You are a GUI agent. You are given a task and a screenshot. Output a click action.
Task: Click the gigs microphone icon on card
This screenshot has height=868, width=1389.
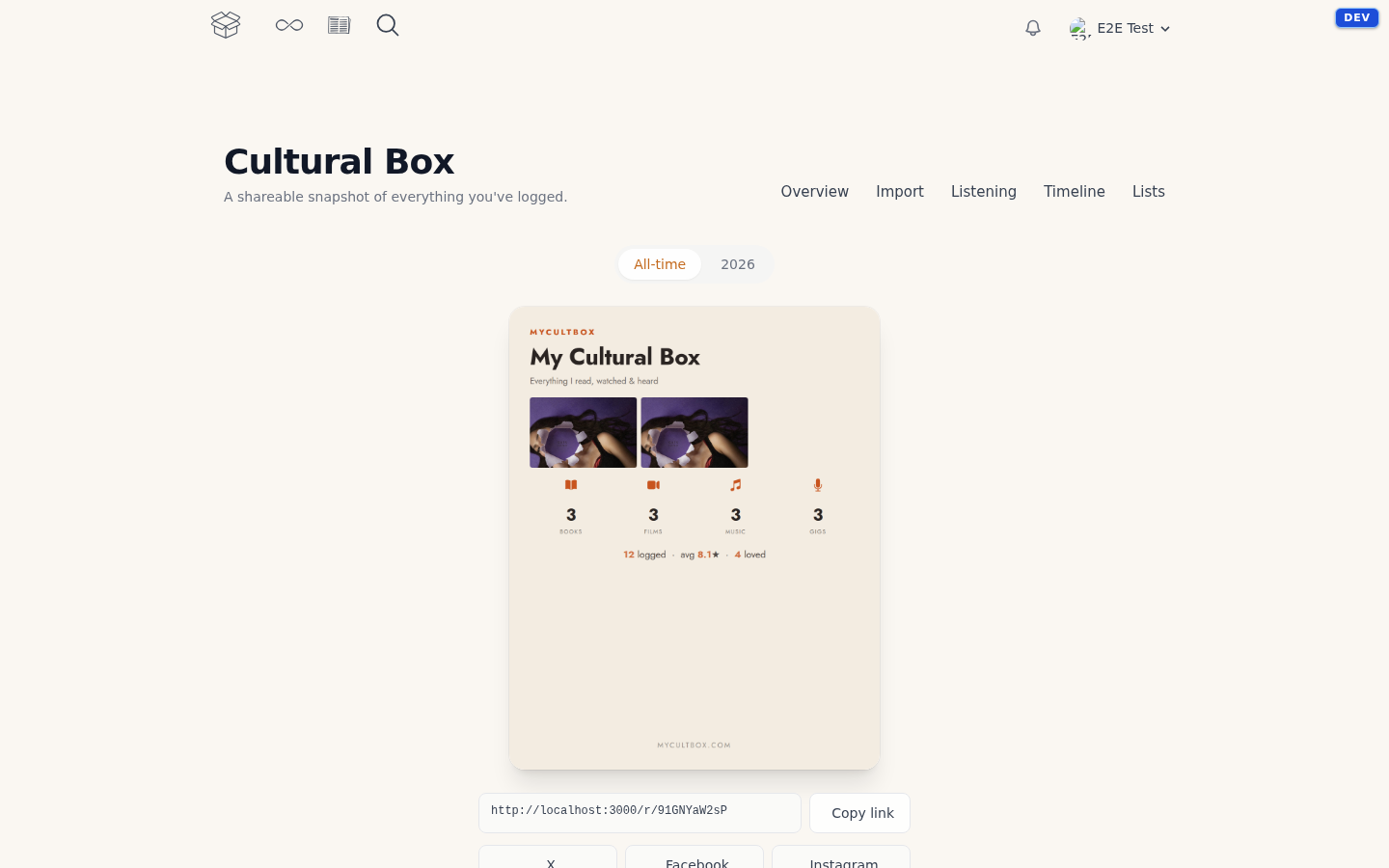818,485
